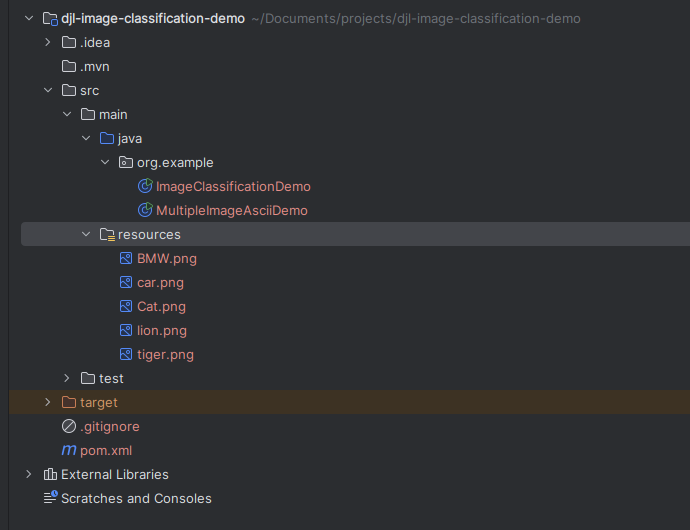Collapse the resources folder chevron

86,235
